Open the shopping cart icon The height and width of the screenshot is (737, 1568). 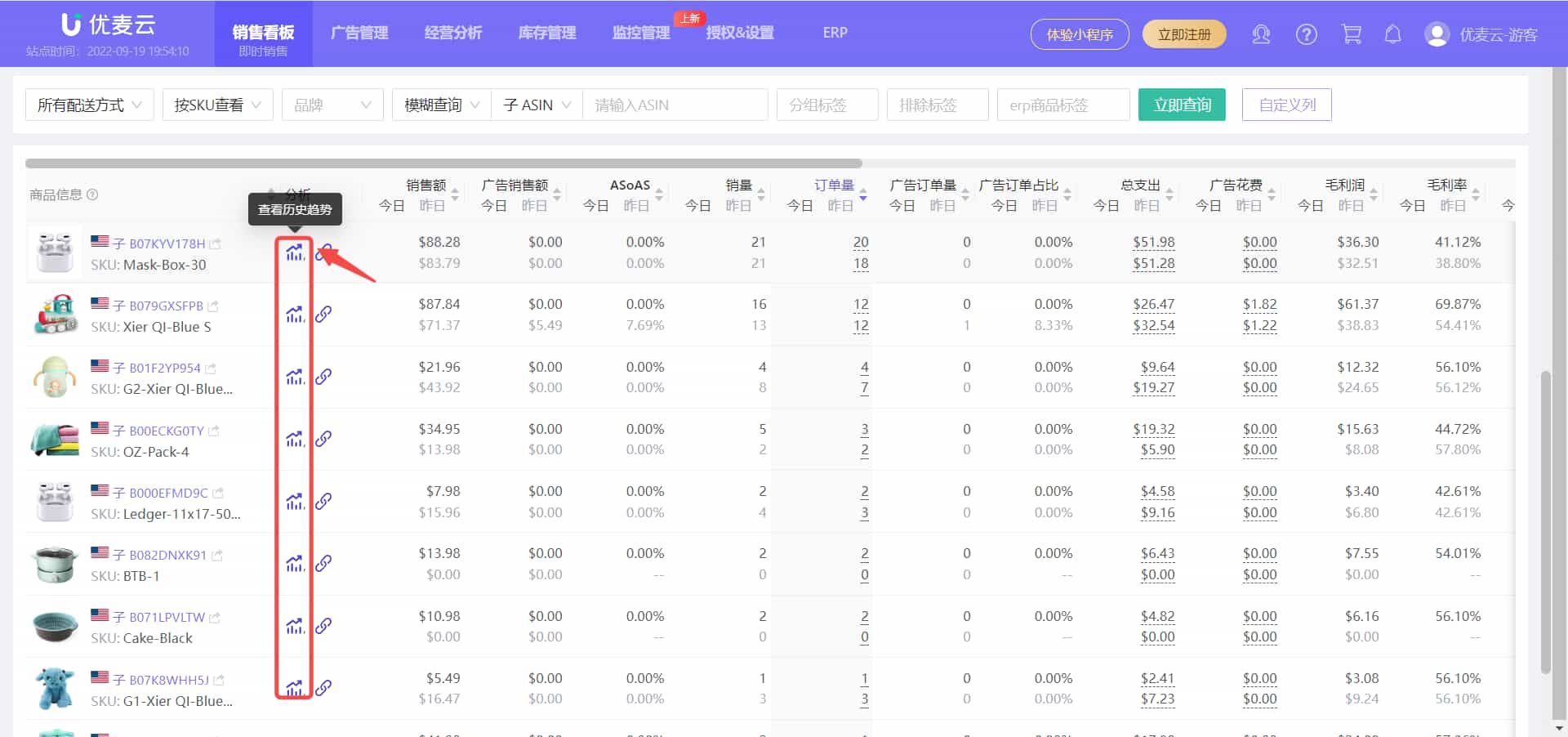click(x=1352, y=34)
